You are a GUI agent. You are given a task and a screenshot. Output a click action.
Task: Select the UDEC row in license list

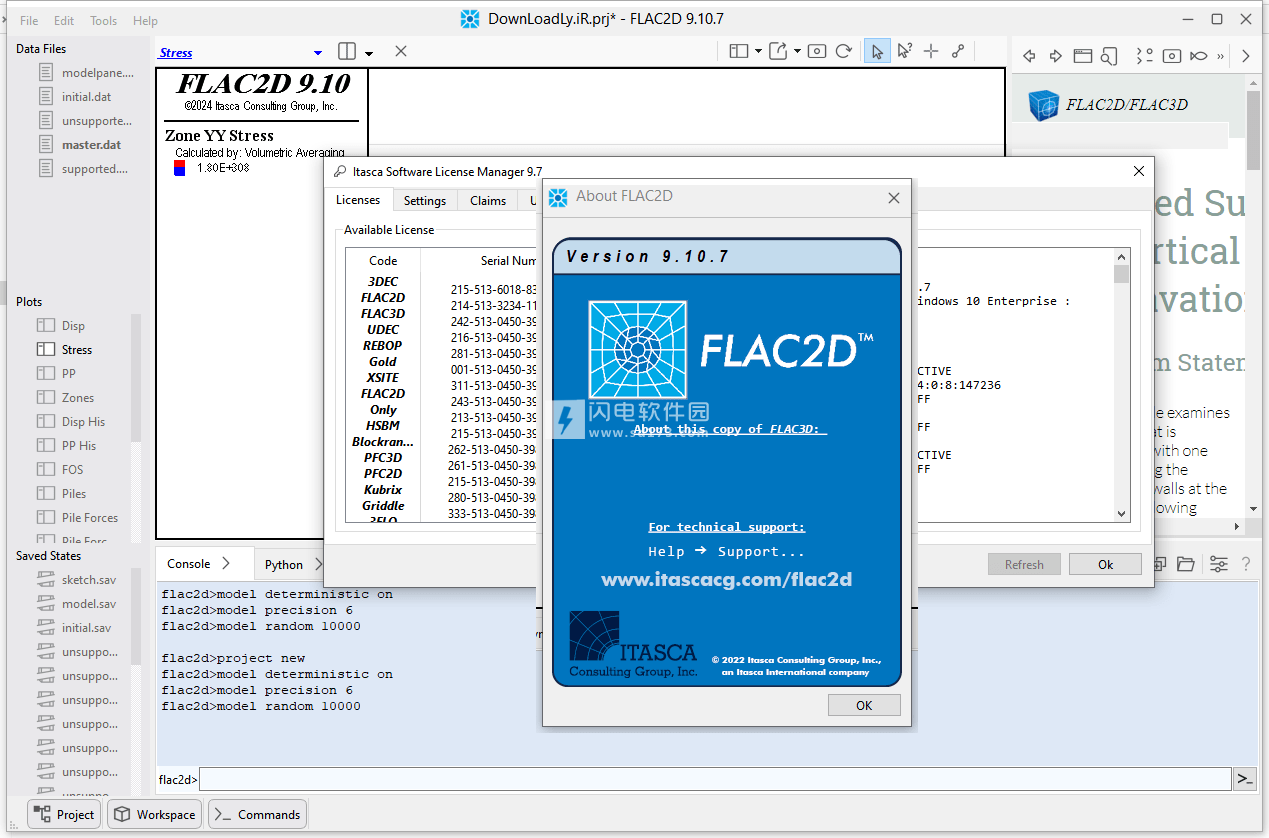pos(383,329)
